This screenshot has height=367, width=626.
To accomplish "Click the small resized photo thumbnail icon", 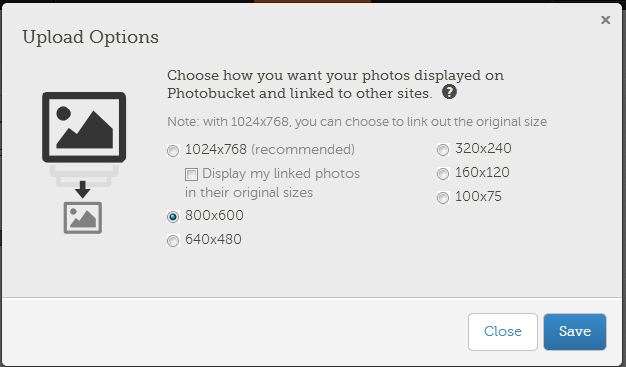I will [x=83, y=218].
